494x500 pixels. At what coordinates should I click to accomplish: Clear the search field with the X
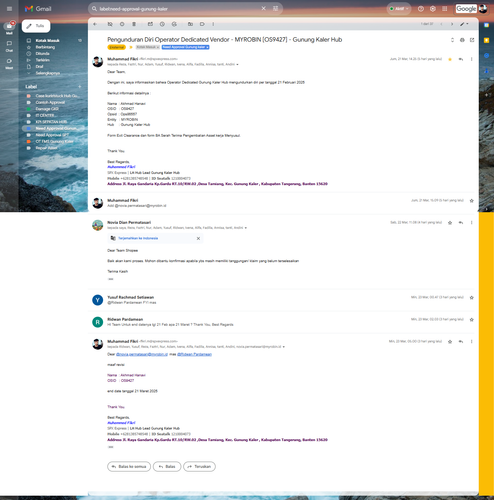(x=263, y=8)
